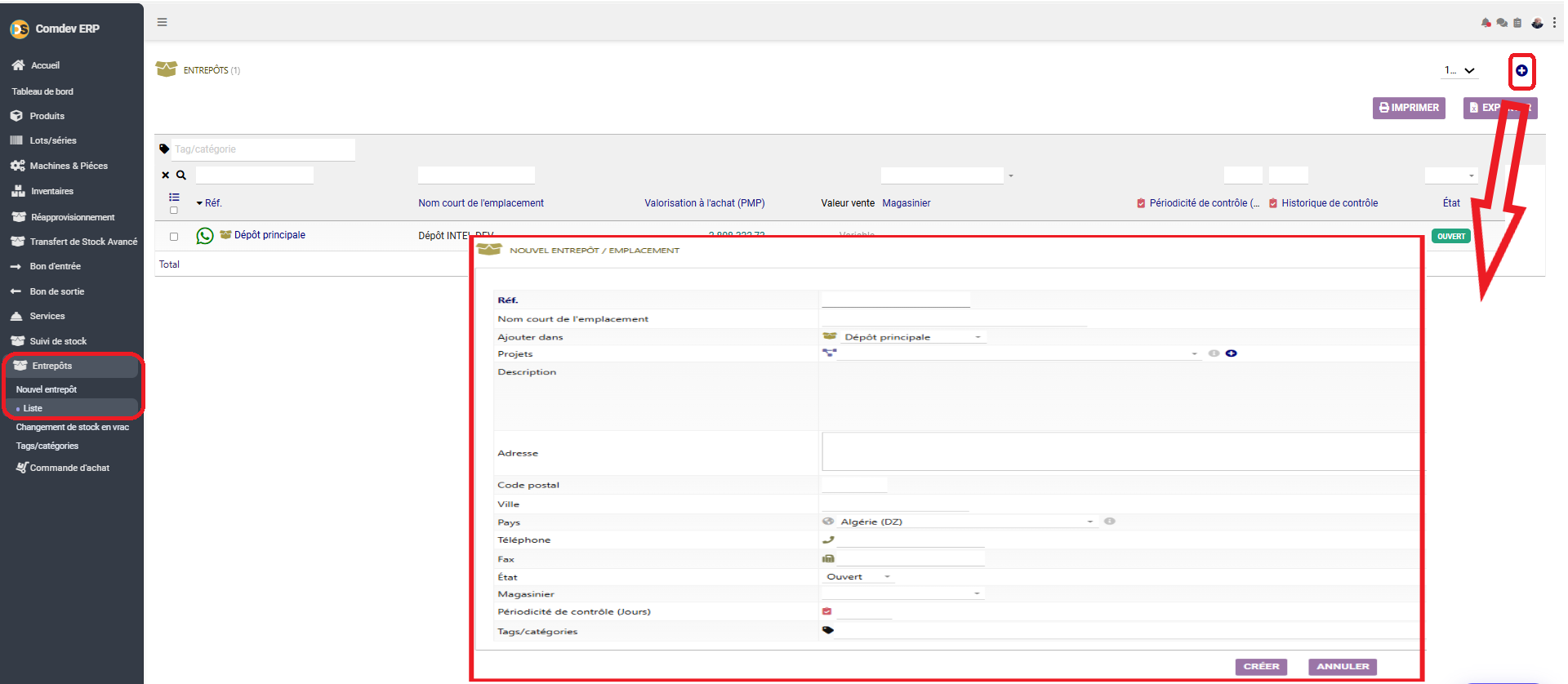Image resolution: width=1568 pixels, height=684 pixels.
Task: Click the phone icon in Téléphone row
Action: [x=828, y=540]
